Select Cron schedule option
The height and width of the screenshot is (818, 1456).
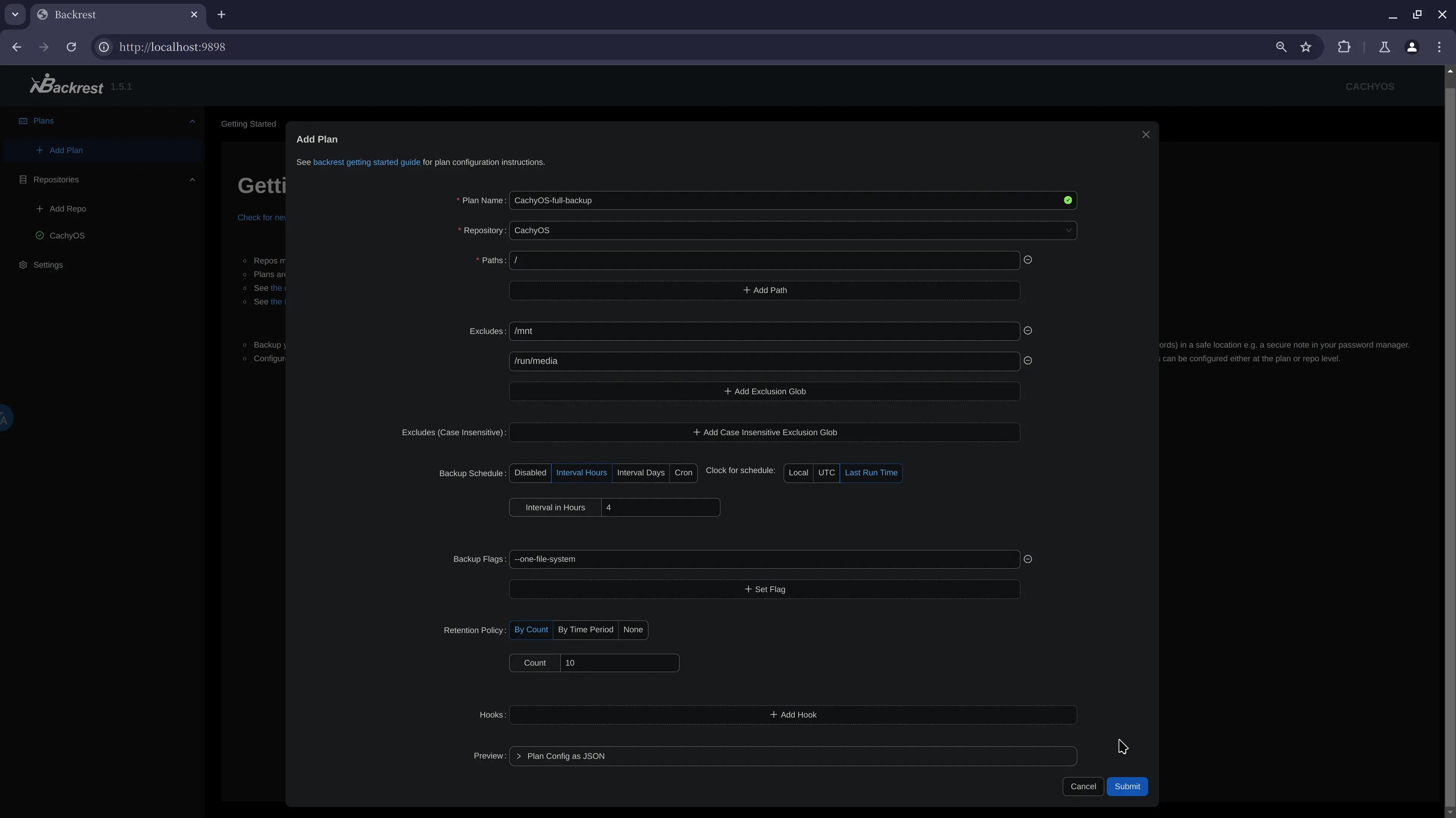click(683, 473)
